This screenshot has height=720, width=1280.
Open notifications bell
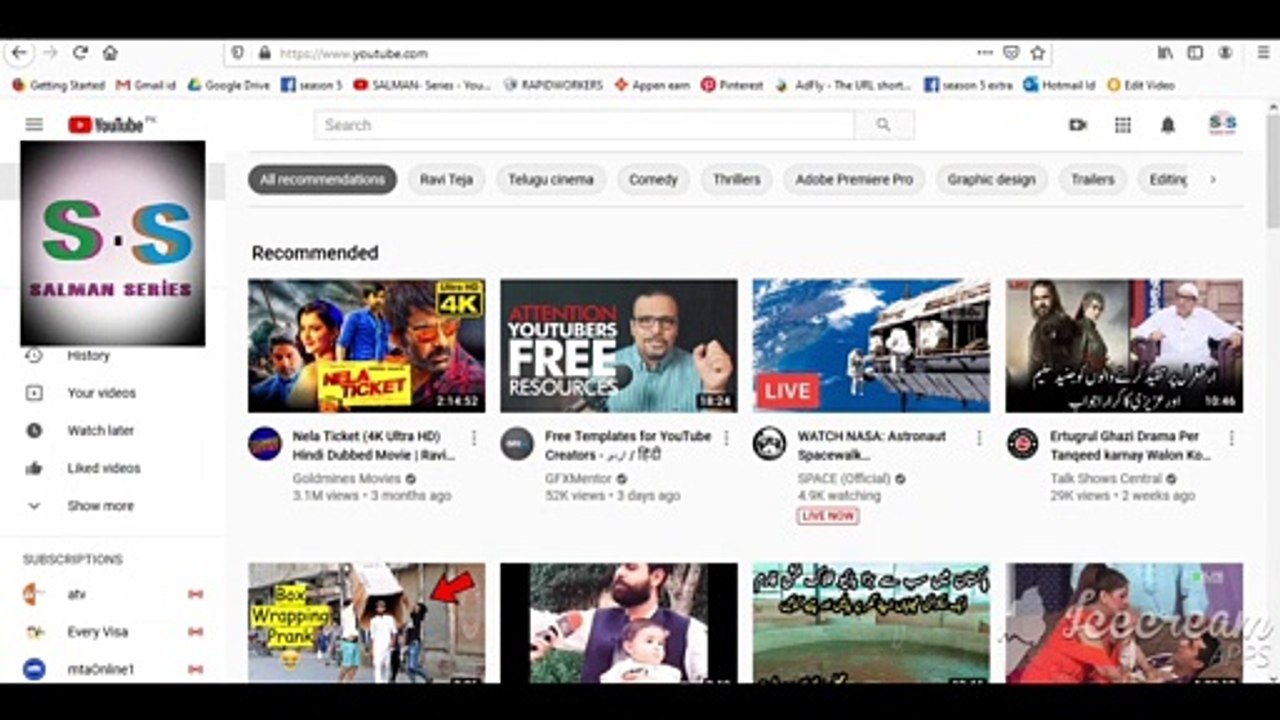[1167, 125]
